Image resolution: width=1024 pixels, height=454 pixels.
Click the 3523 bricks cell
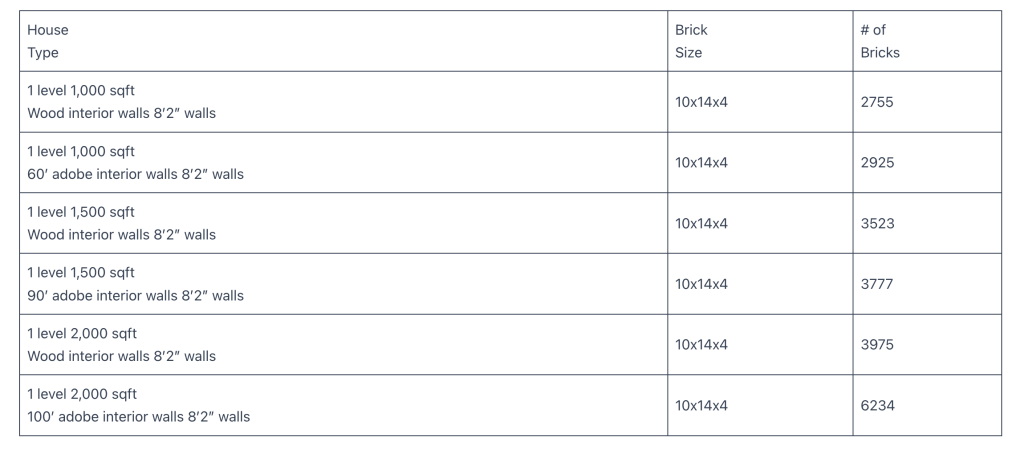(877, 223)
